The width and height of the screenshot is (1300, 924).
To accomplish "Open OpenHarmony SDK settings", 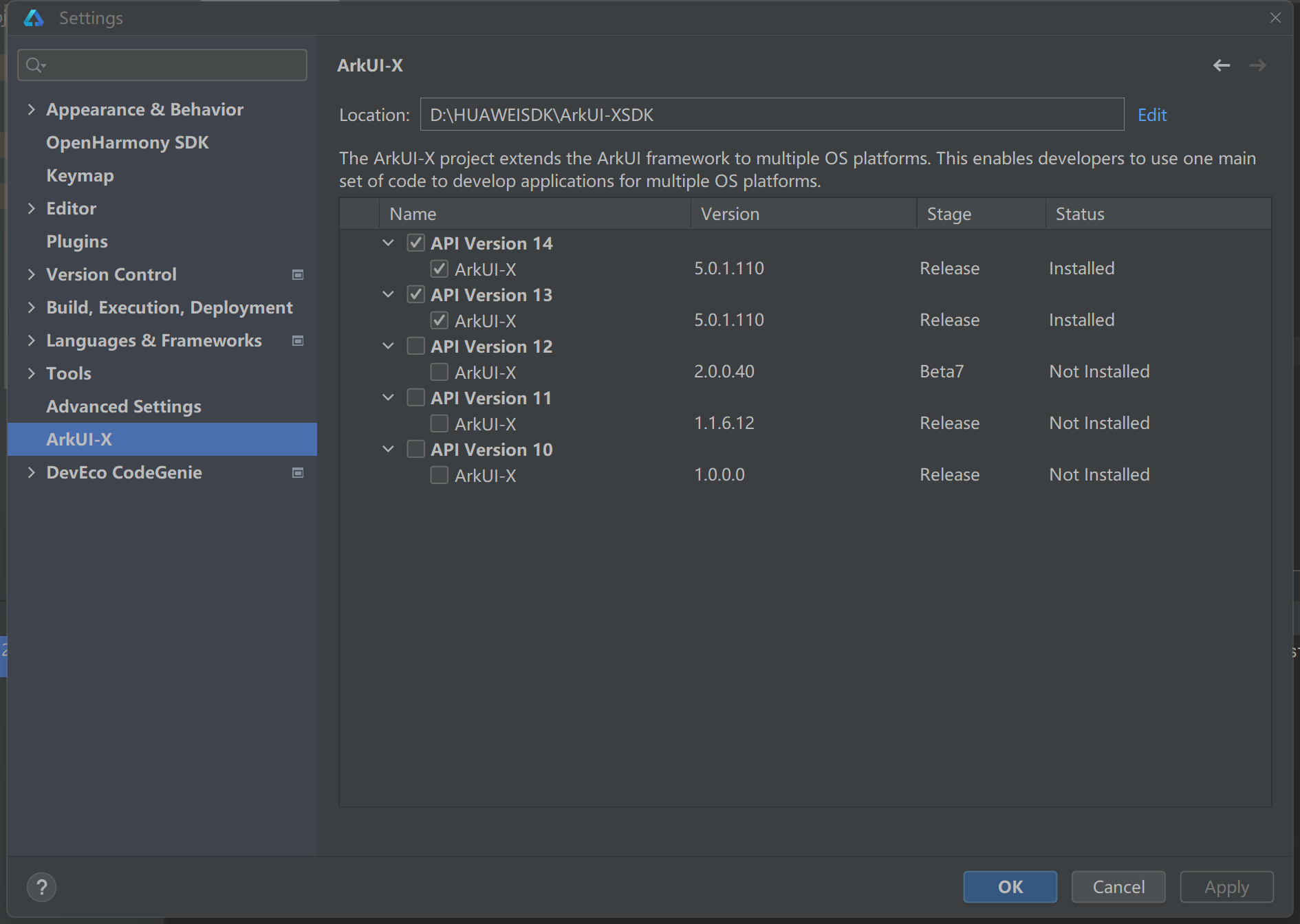I will pyautogui.click(x=127, y=142).
